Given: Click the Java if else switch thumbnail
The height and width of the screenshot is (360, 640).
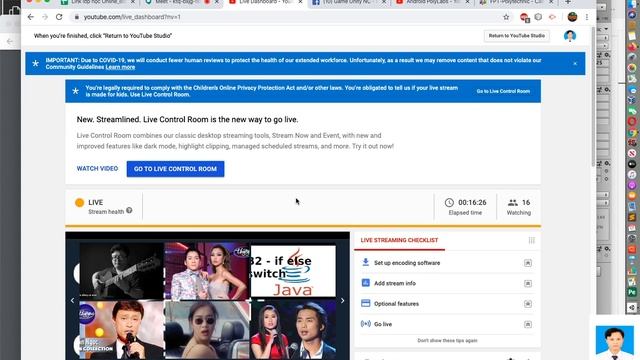Looking at the screenshot, I should click(293, 271).
